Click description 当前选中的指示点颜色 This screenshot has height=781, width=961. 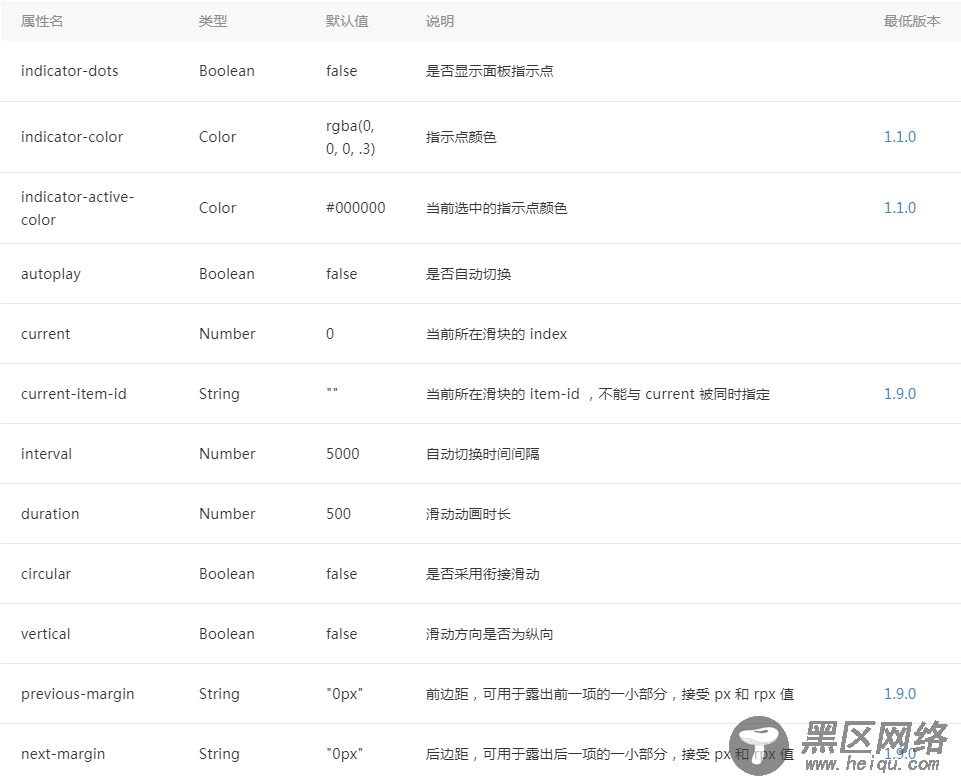point(496,208)
